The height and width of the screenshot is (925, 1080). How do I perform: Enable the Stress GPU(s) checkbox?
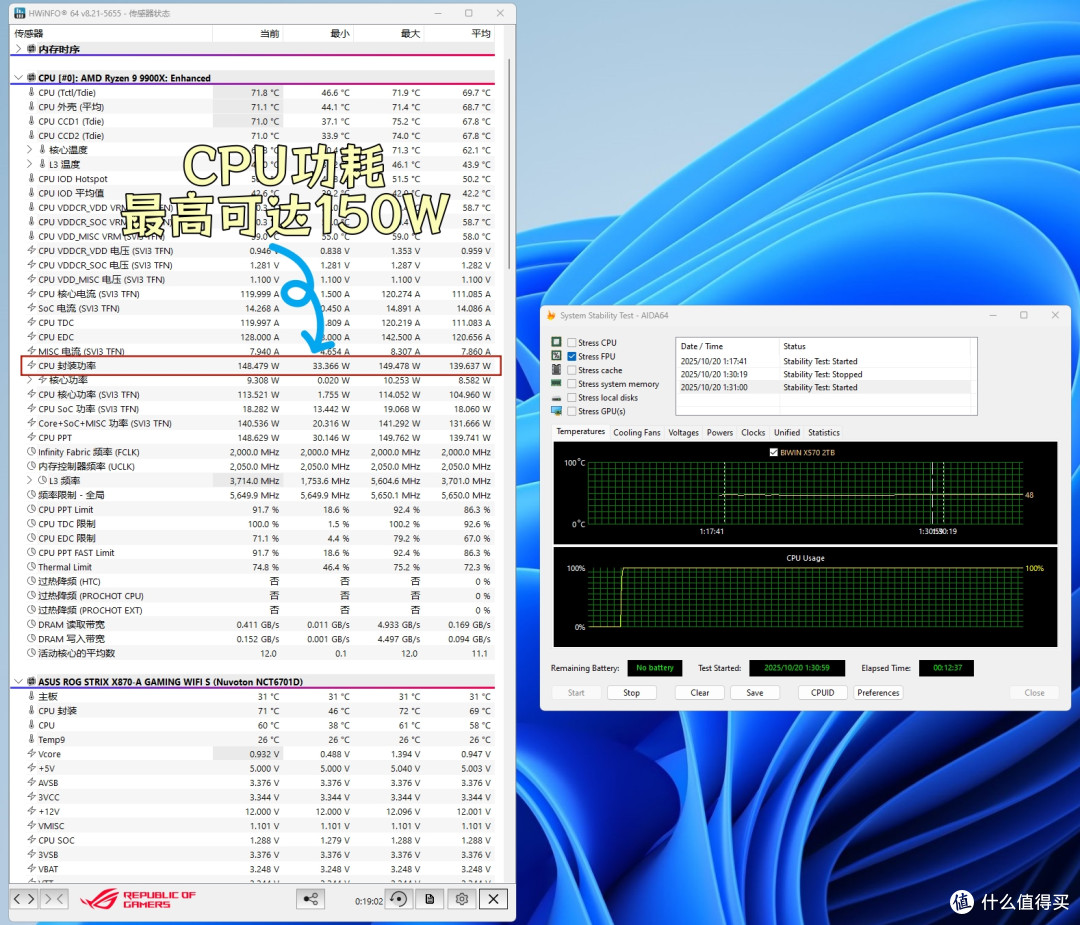[x=572, y=411]
